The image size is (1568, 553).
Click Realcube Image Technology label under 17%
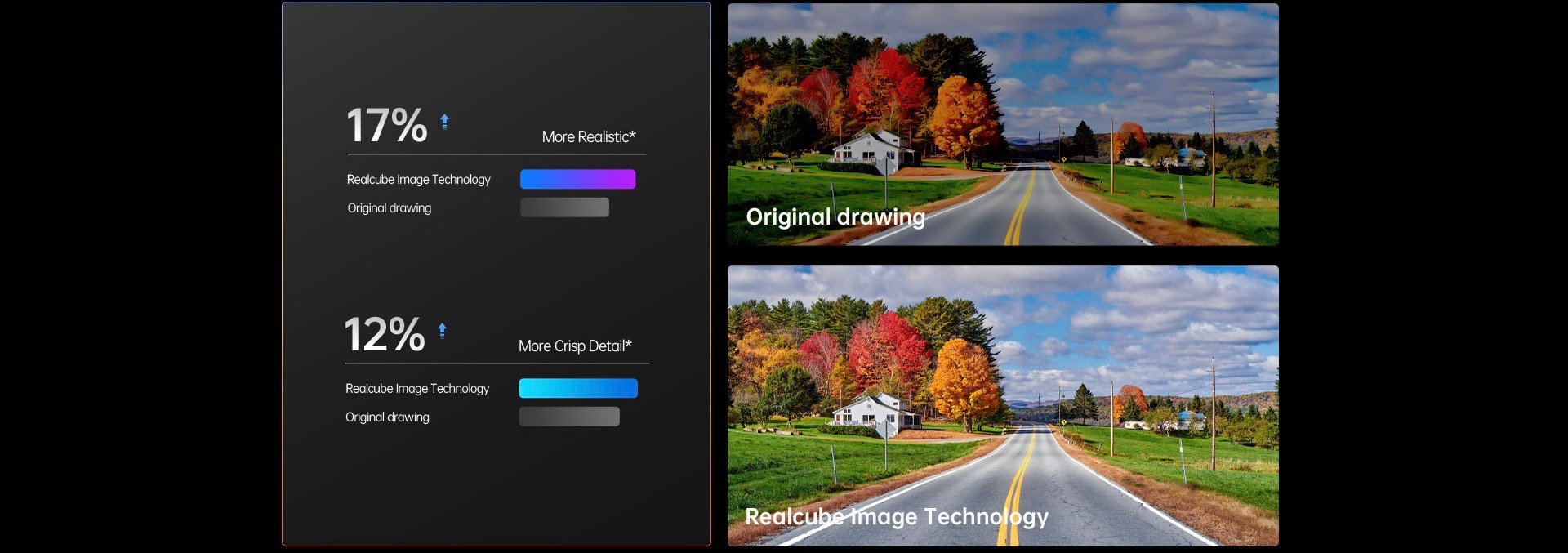418,180
